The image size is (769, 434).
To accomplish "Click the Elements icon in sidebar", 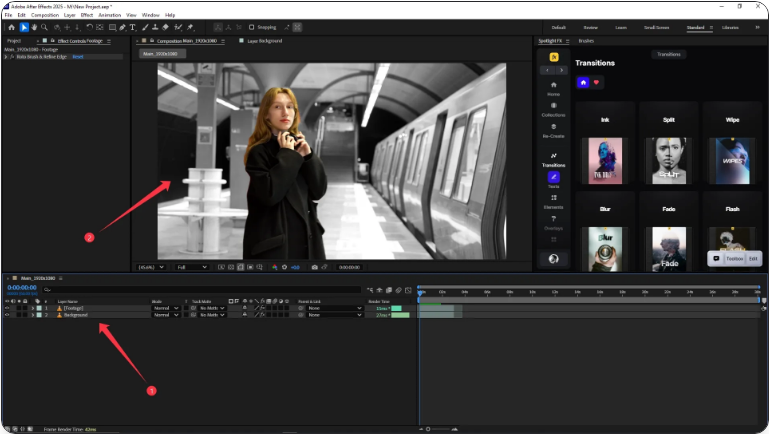I will pos(553,200).
